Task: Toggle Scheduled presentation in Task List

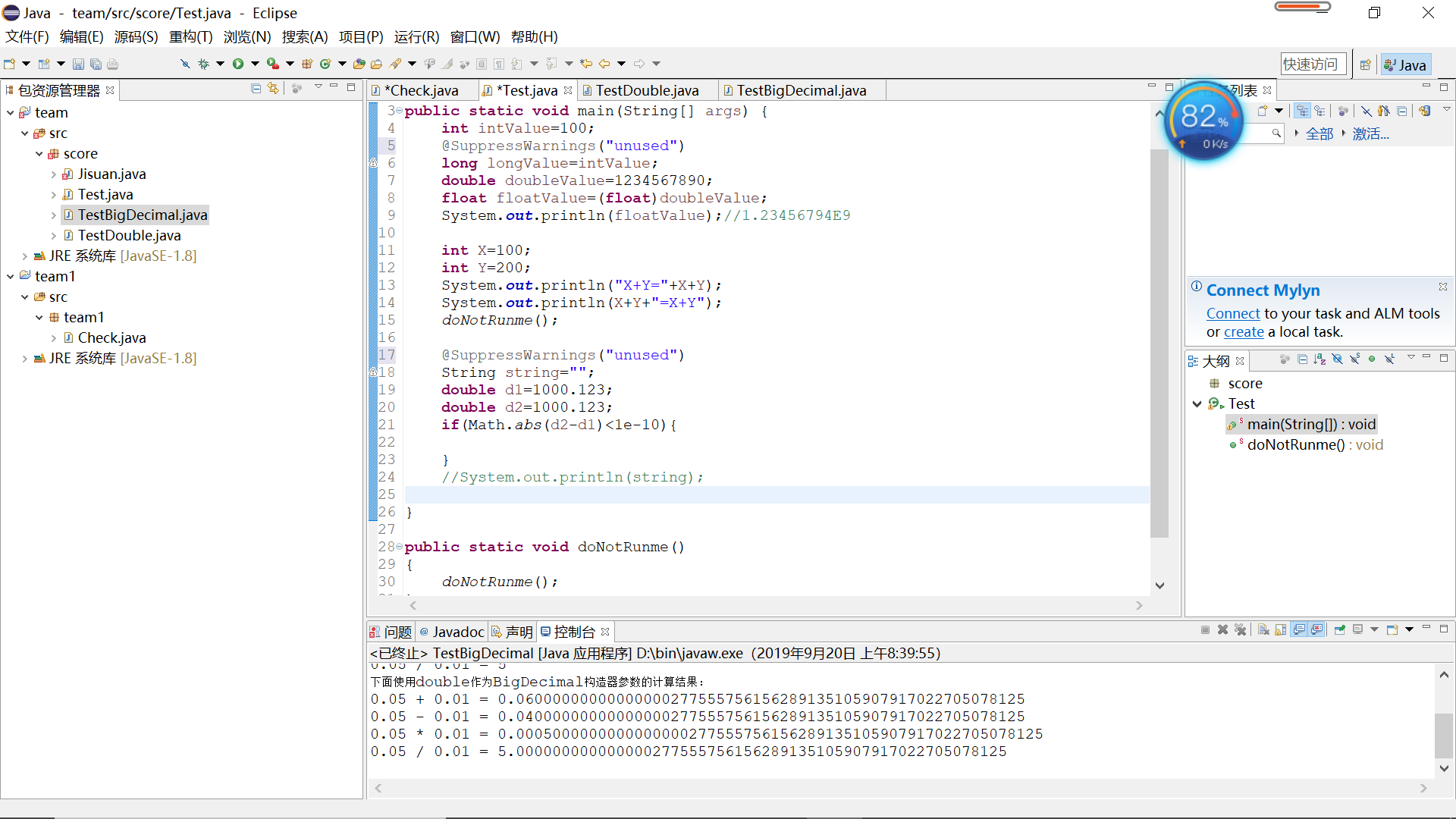Action: point(1320,111)
